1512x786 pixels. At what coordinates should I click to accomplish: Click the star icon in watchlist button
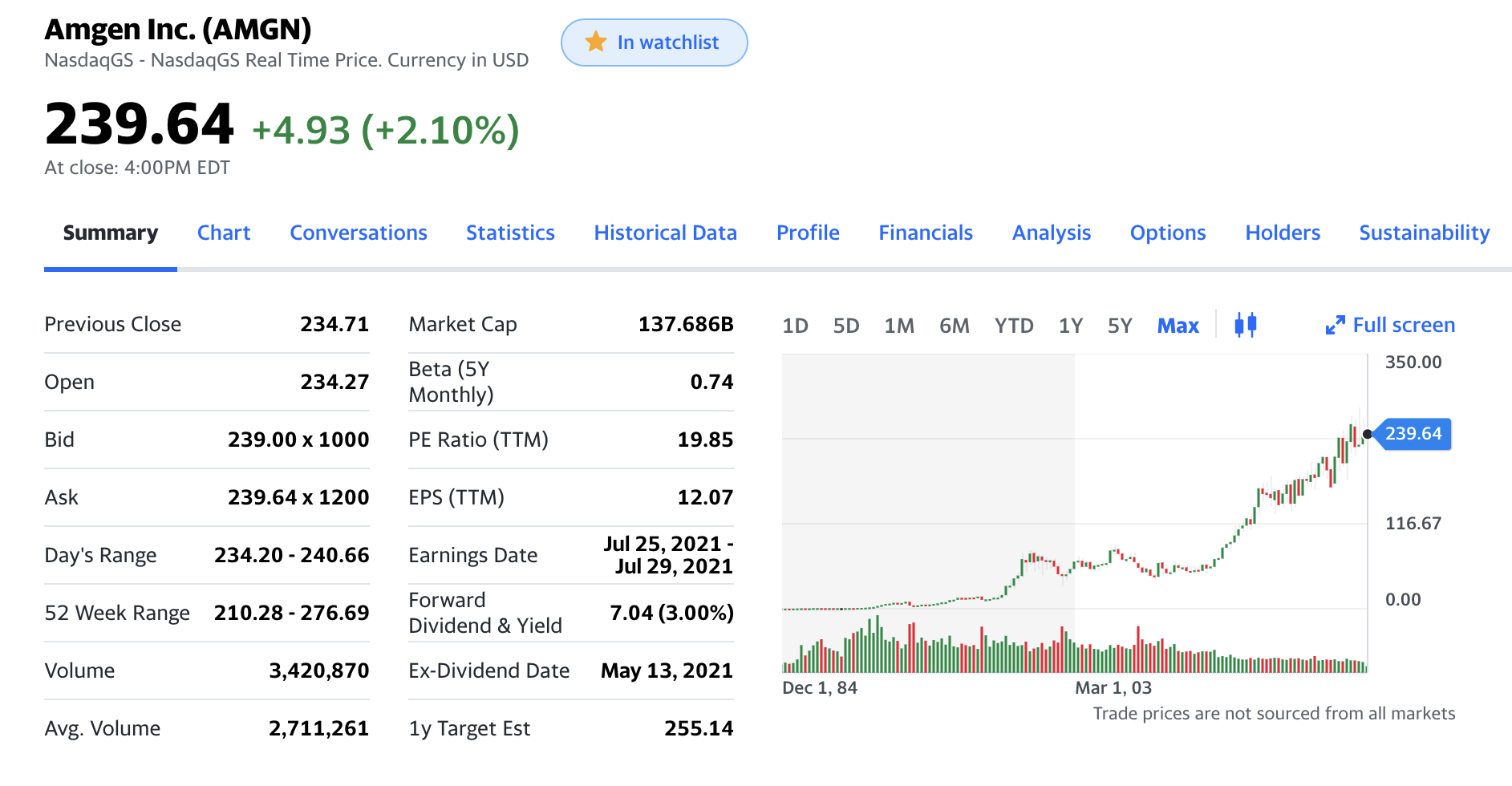pos(595,42)
